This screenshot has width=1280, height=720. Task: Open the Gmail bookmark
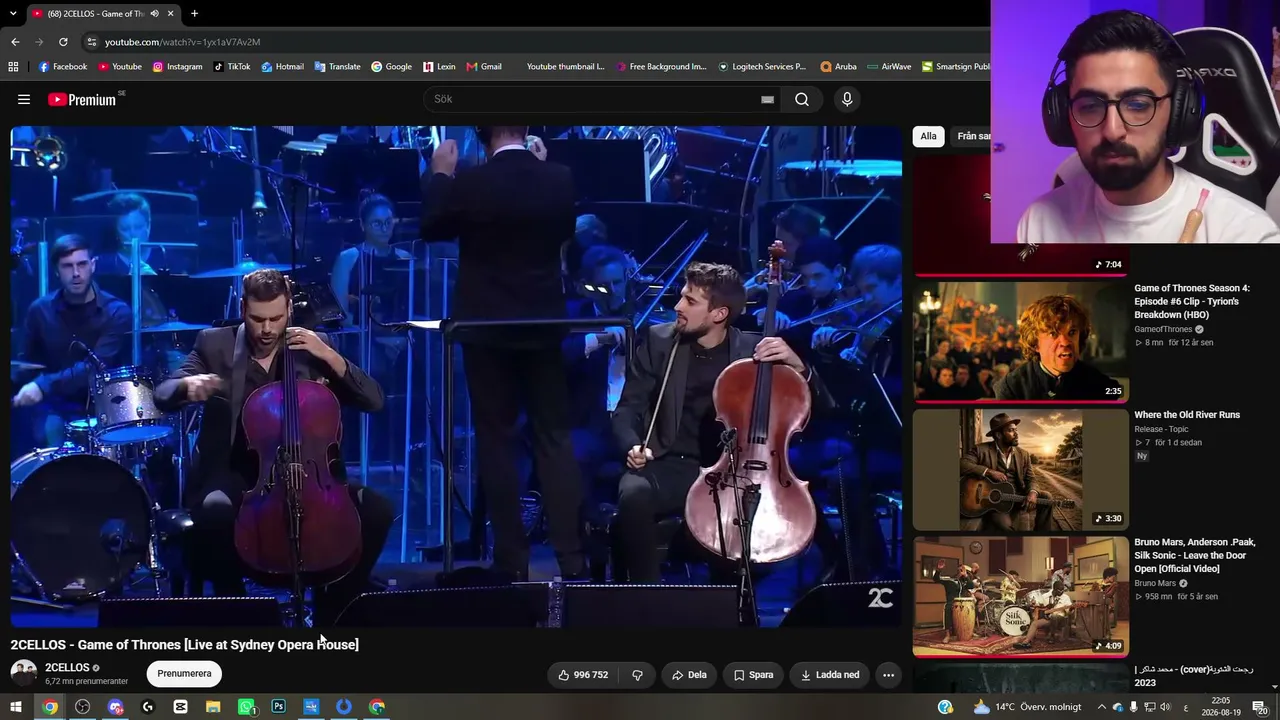(484, 67)
